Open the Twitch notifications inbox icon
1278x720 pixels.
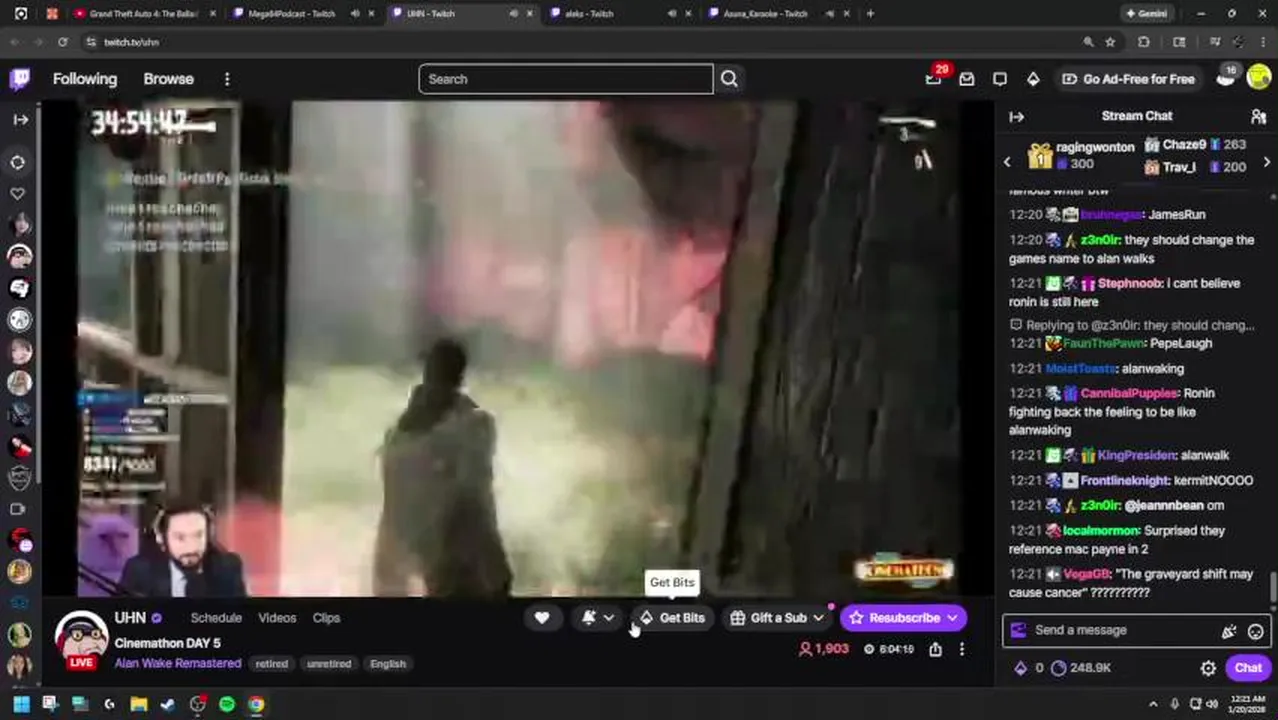click(966, 79)
